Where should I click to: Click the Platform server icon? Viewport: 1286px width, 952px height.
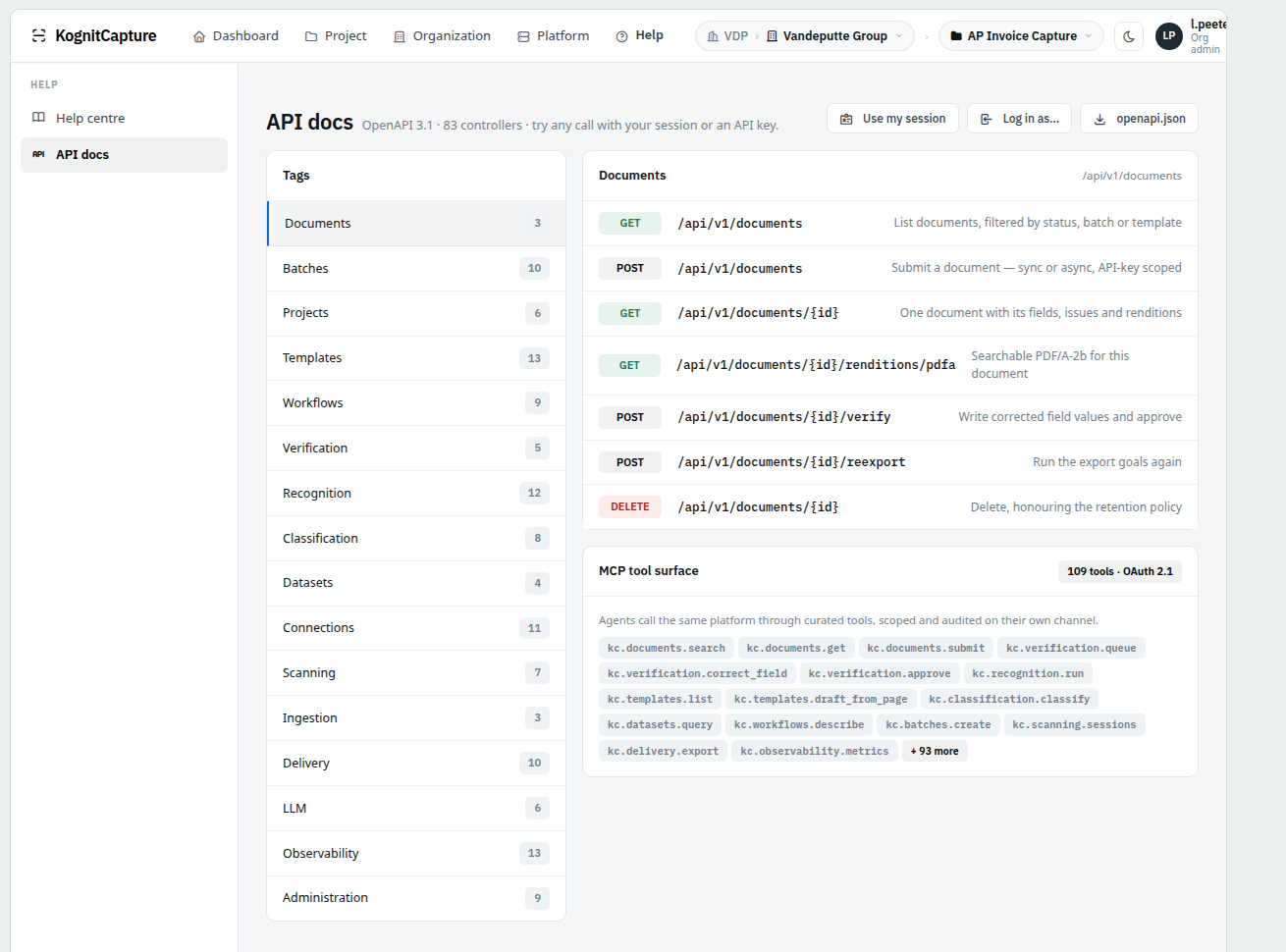click(x=523, y=36)
